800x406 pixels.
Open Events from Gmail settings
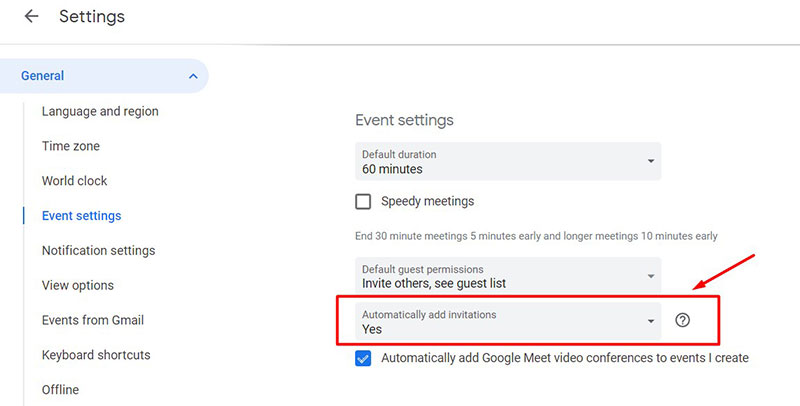click(x=93, y=320)
